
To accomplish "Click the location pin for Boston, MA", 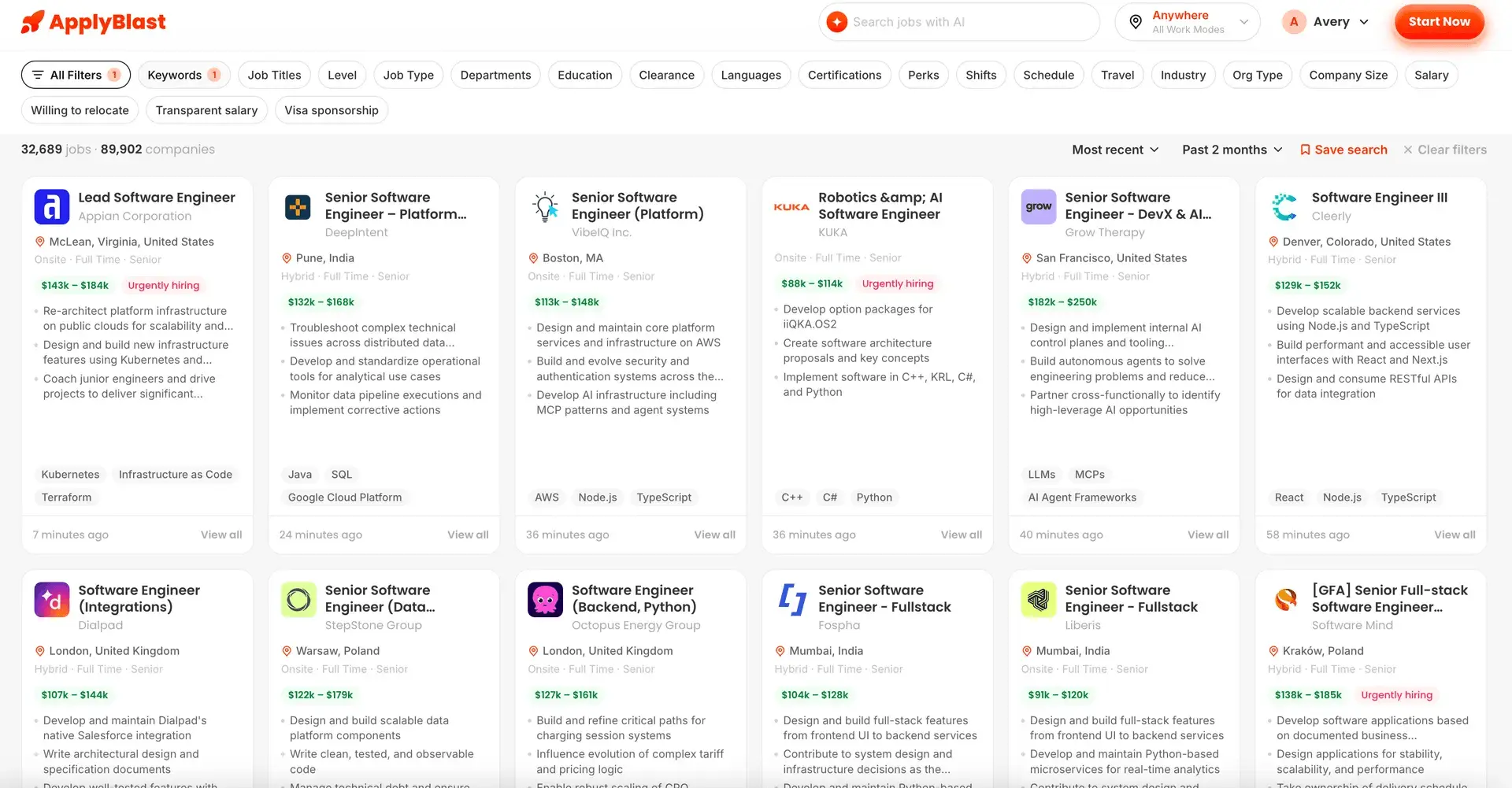I will click(533, 258).
